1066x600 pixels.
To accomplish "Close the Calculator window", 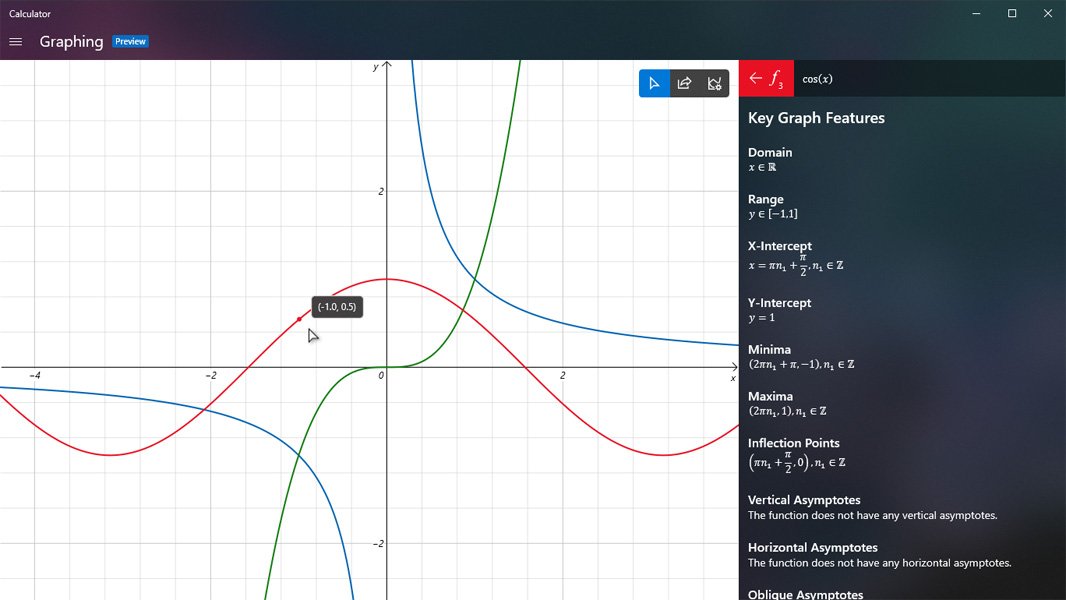I will pyautogui.click(x=1048, y=14).
